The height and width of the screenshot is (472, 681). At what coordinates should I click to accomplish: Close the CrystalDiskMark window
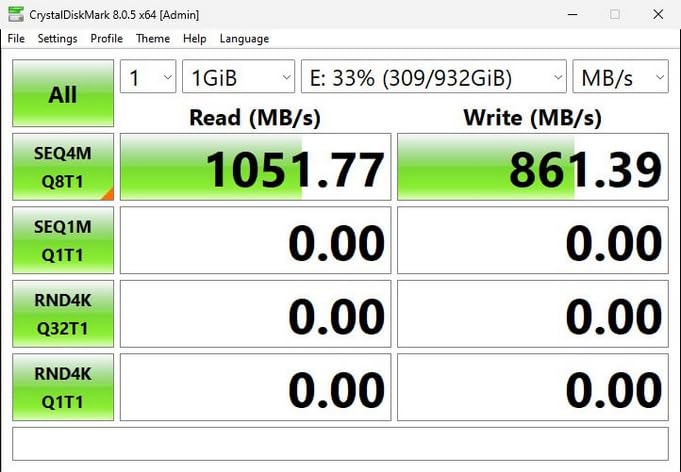(658, 14)
